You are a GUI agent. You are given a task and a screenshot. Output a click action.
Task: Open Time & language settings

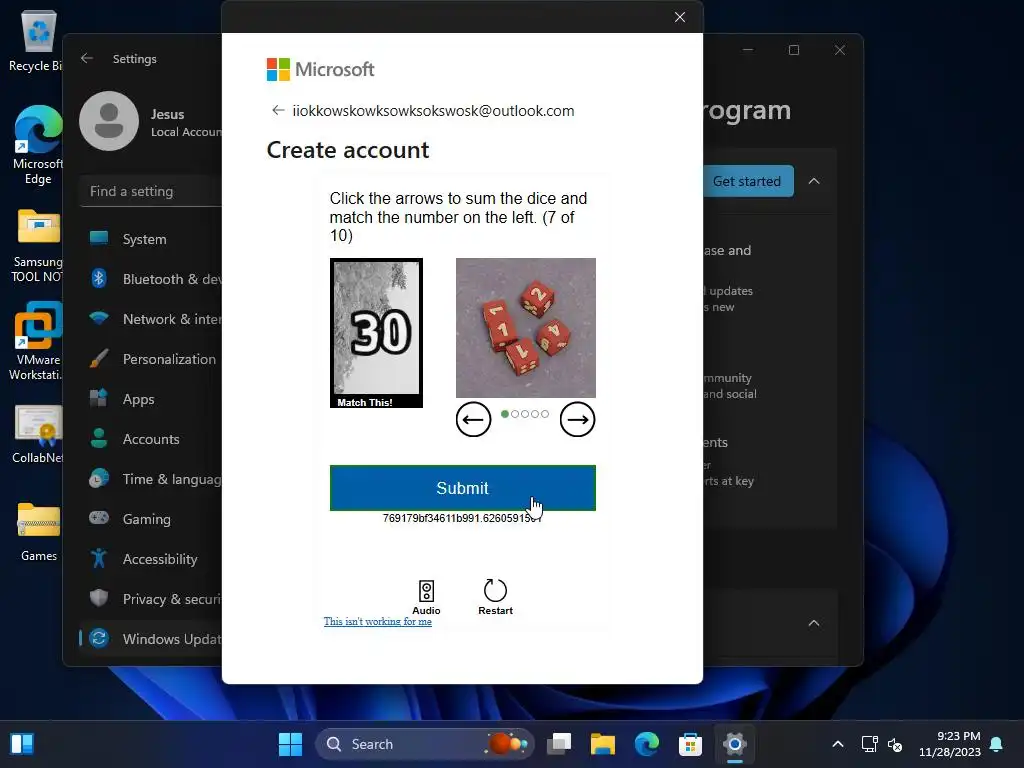[x=152, y=479]
